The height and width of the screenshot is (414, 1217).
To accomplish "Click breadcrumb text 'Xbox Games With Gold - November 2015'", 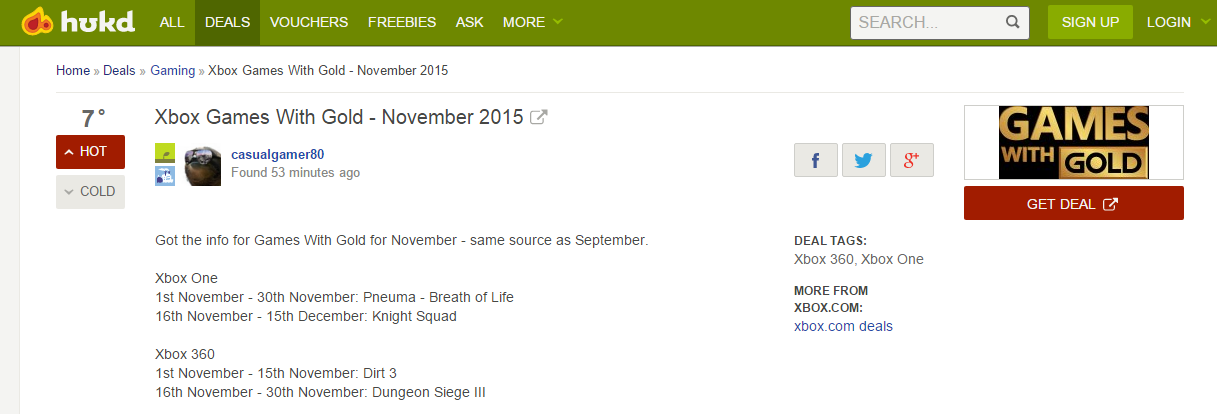I will click(328, 70).
